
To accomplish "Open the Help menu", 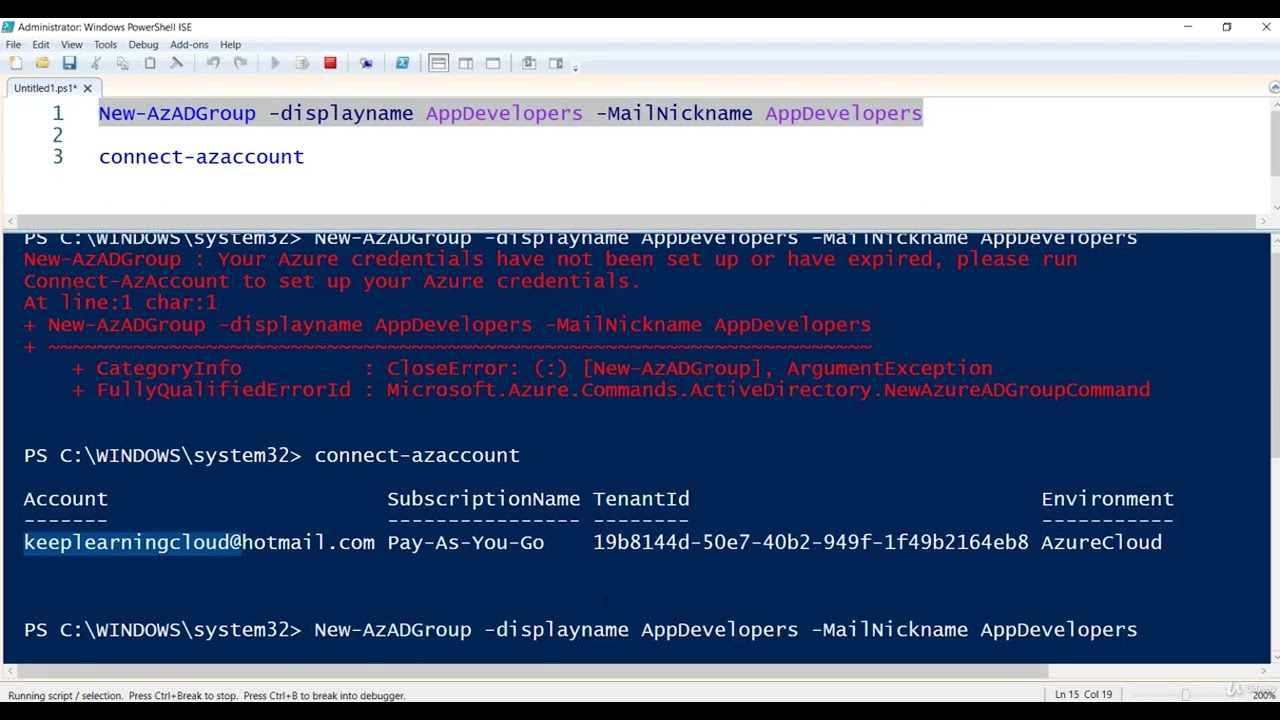I will point(230,45).
